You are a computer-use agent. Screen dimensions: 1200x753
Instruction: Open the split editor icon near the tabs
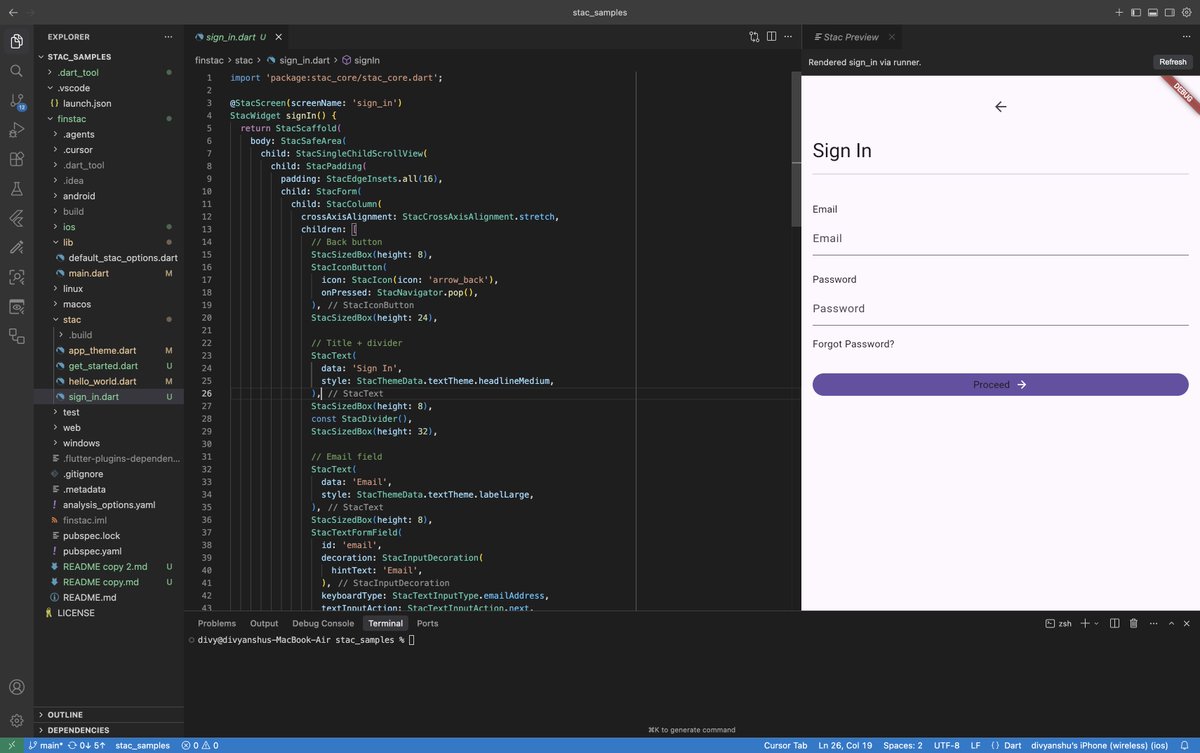point(770,36)
